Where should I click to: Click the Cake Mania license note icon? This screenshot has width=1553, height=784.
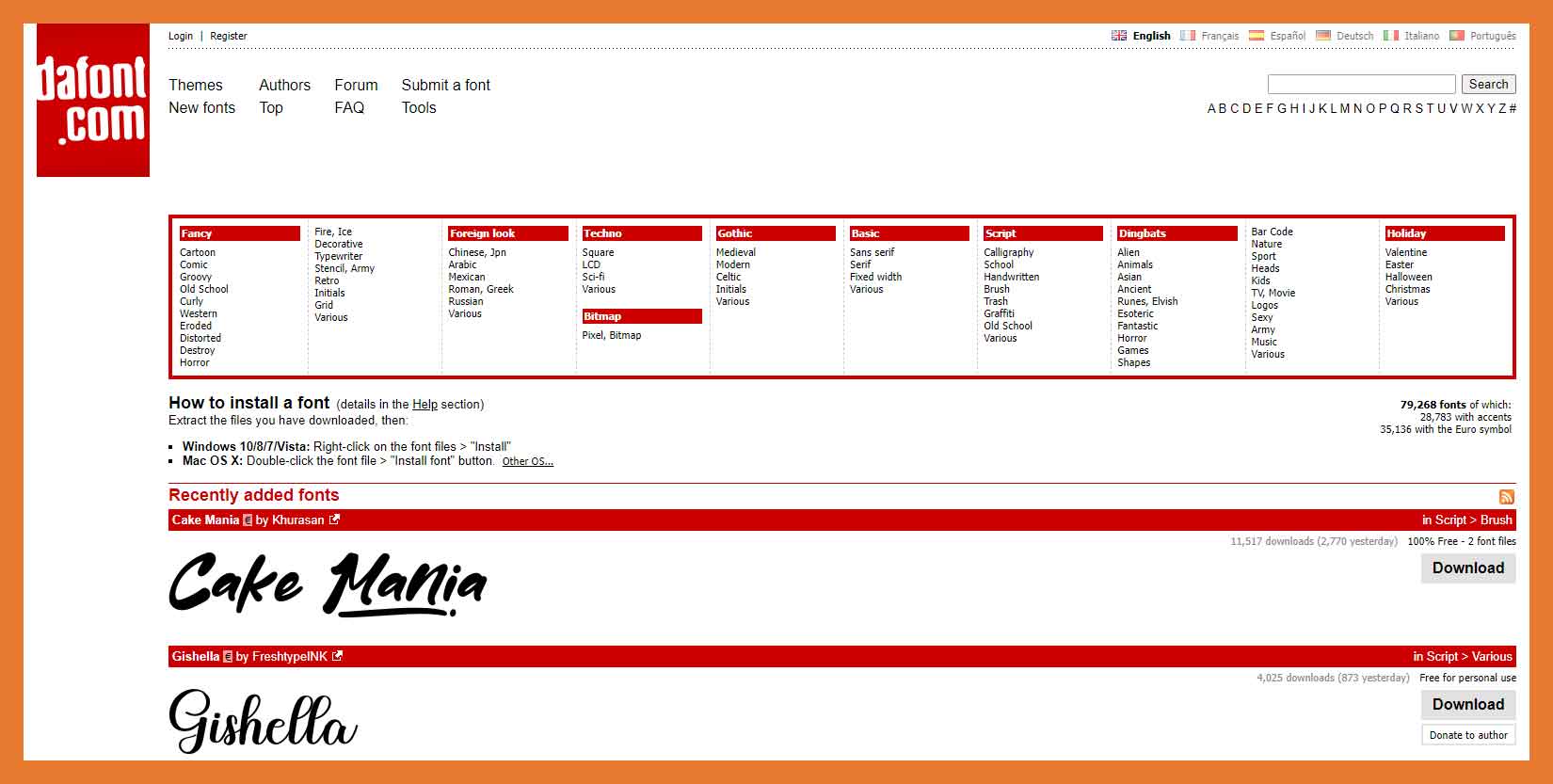coord(248,520)
